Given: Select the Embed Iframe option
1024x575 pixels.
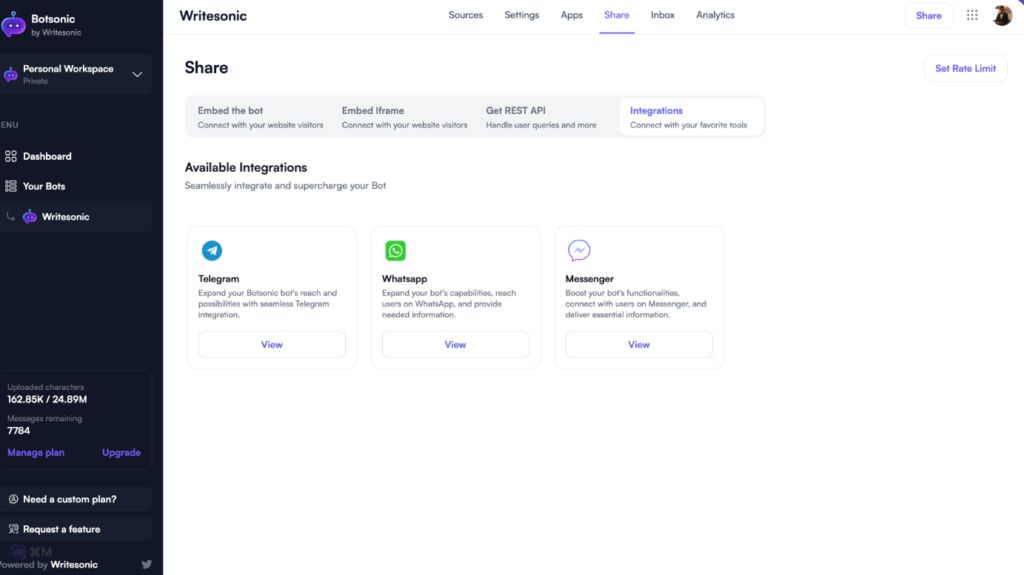Looking at the screenshot, I should point(404,117).
